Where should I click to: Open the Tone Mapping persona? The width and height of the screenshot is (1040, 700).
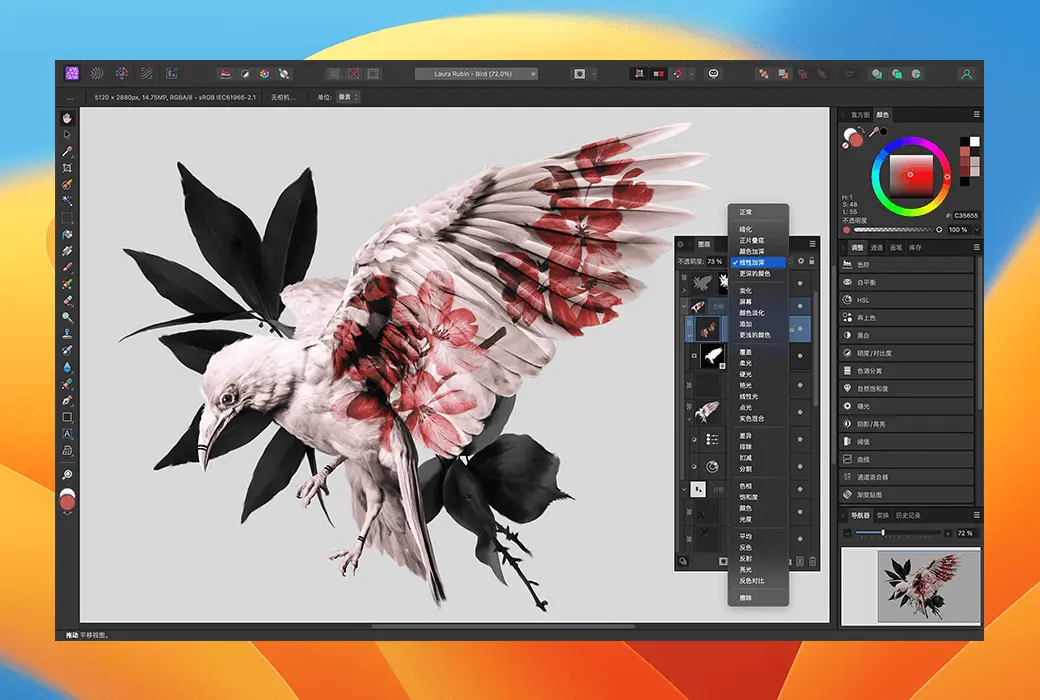147,74
